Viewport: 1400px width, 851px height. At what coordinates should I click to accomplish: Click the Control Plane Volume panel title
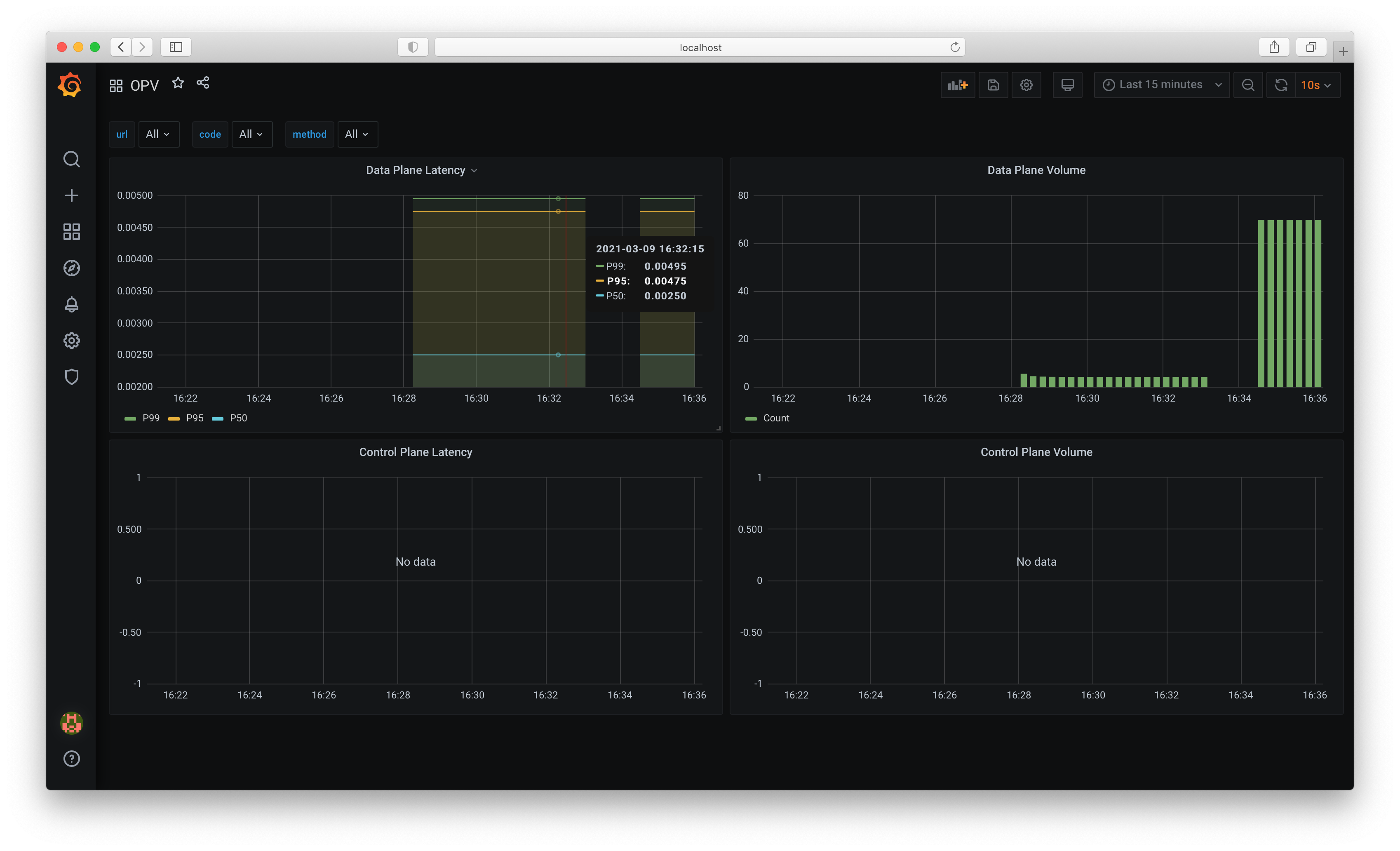pos(1036,452)
